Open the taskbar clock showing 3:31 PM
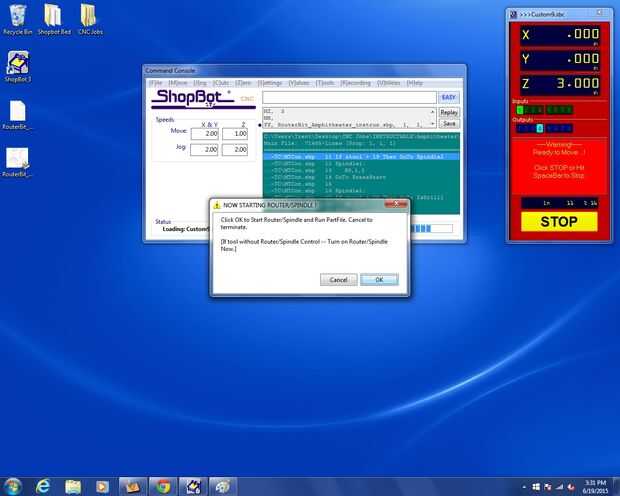Screen dimensions: 620x496 (x=595, y=487)
